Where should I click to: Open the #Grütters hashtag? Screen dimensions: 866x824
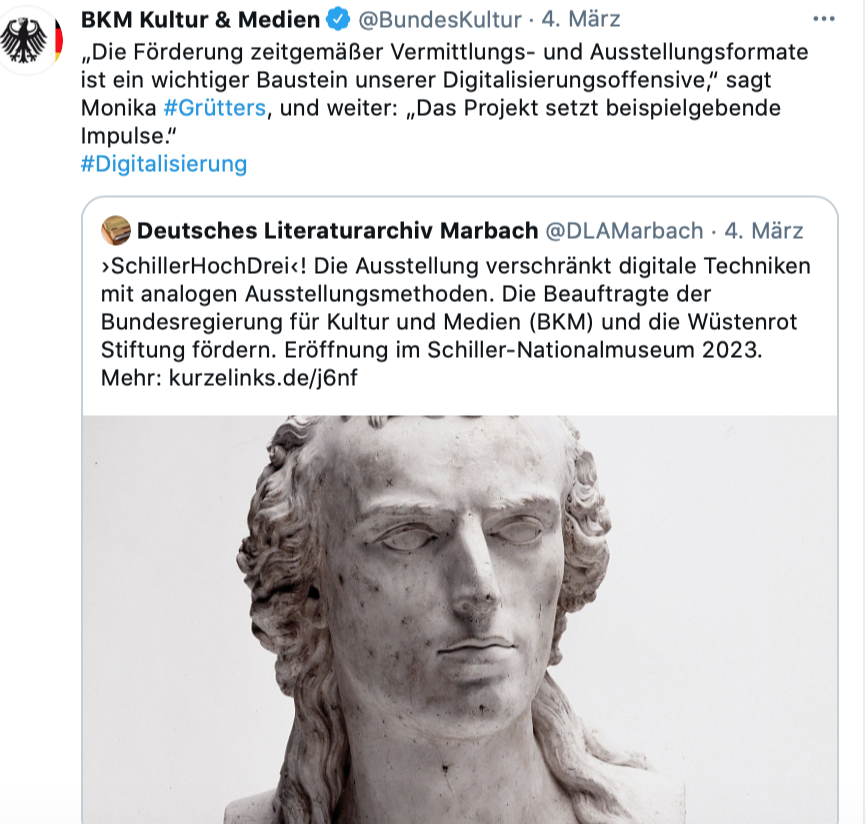[215, 108]
